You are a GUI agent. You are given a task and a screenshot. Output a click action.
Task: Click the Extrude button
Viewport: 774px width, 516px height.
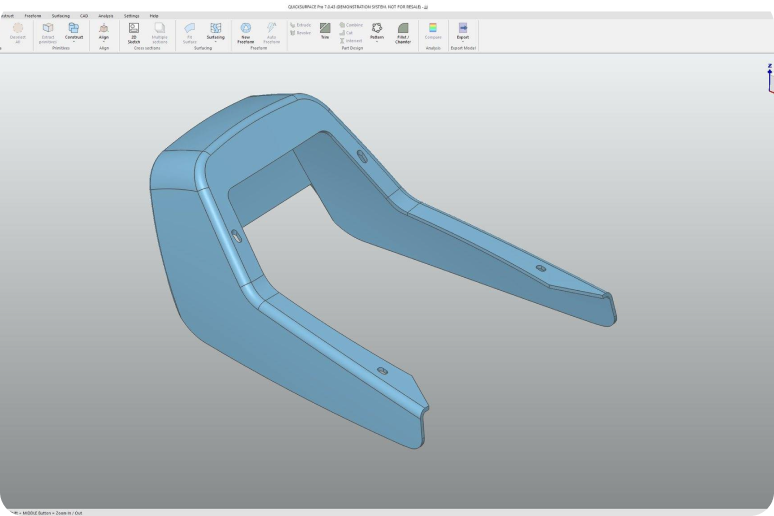(300, 24)
